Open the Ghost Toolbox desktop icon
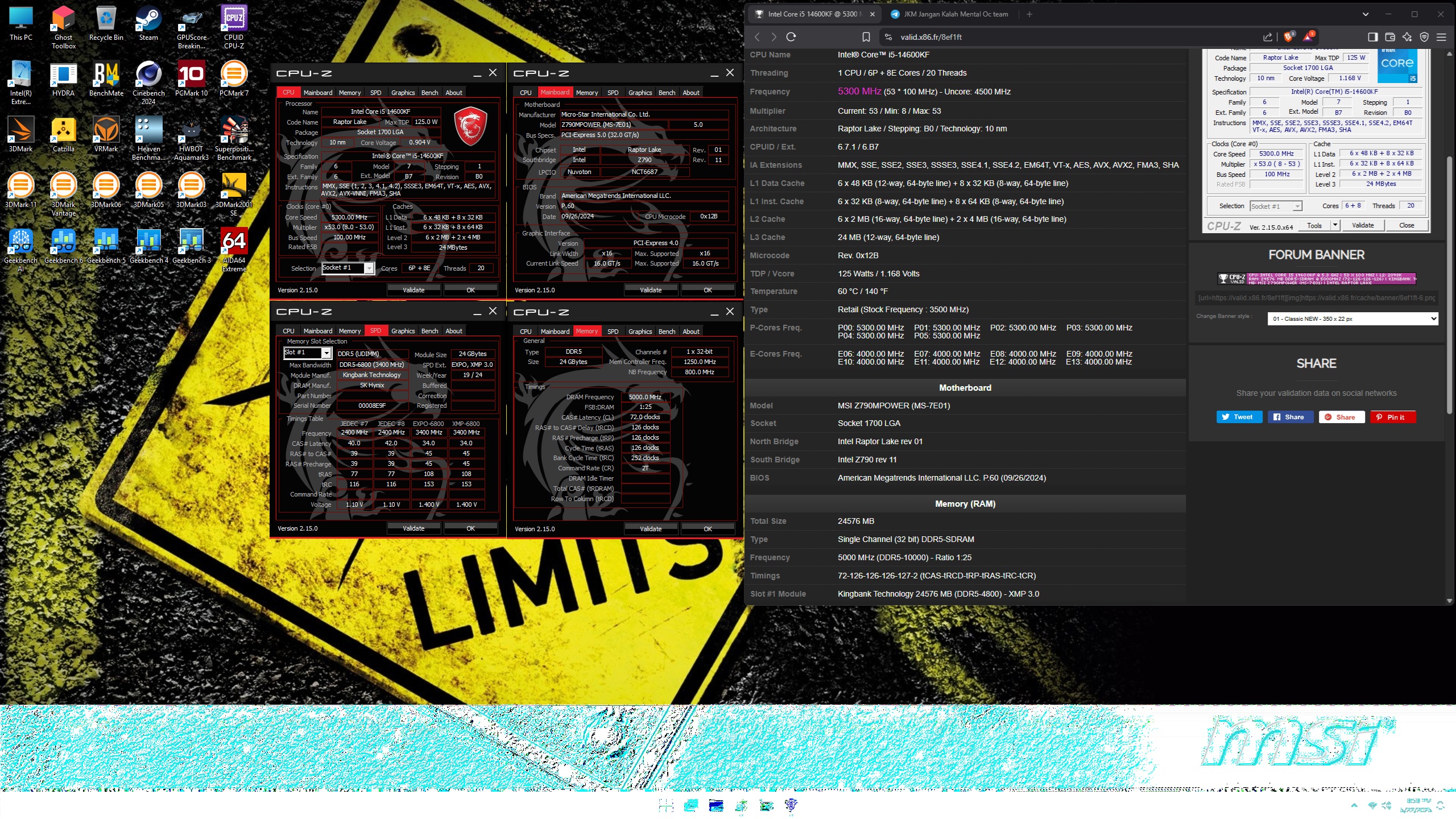This screenshot has width=1456, height=819. 64,28
